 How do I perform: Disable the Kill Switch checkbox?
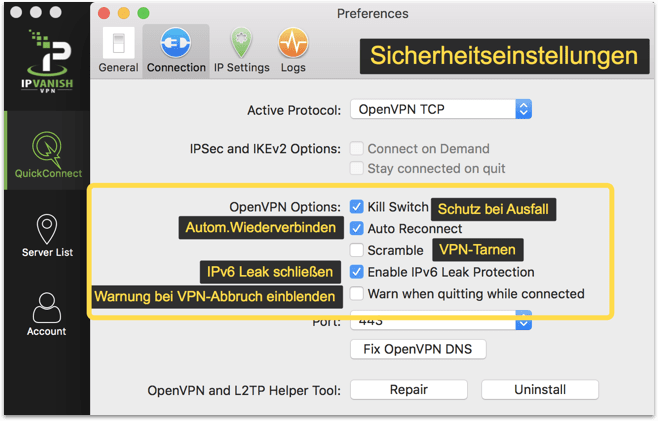pos(357,206)
